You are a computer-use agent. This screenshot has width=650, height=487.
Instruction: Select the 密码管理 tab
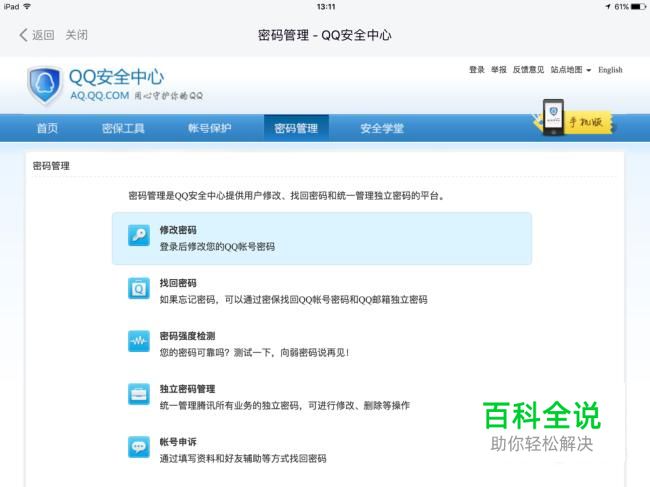pos(296,128)
